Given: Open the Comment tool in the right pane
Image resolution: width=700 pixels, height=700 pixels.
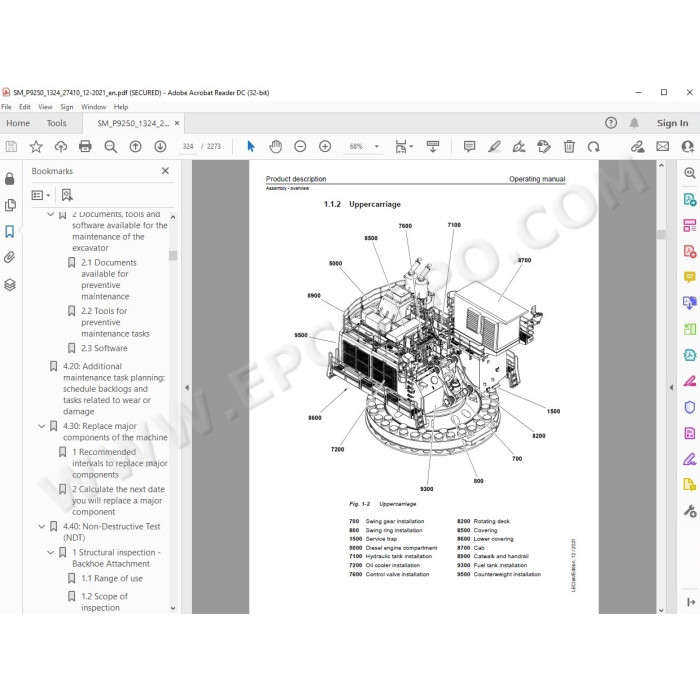Looking at the screenshot, I should coord(690,277).
